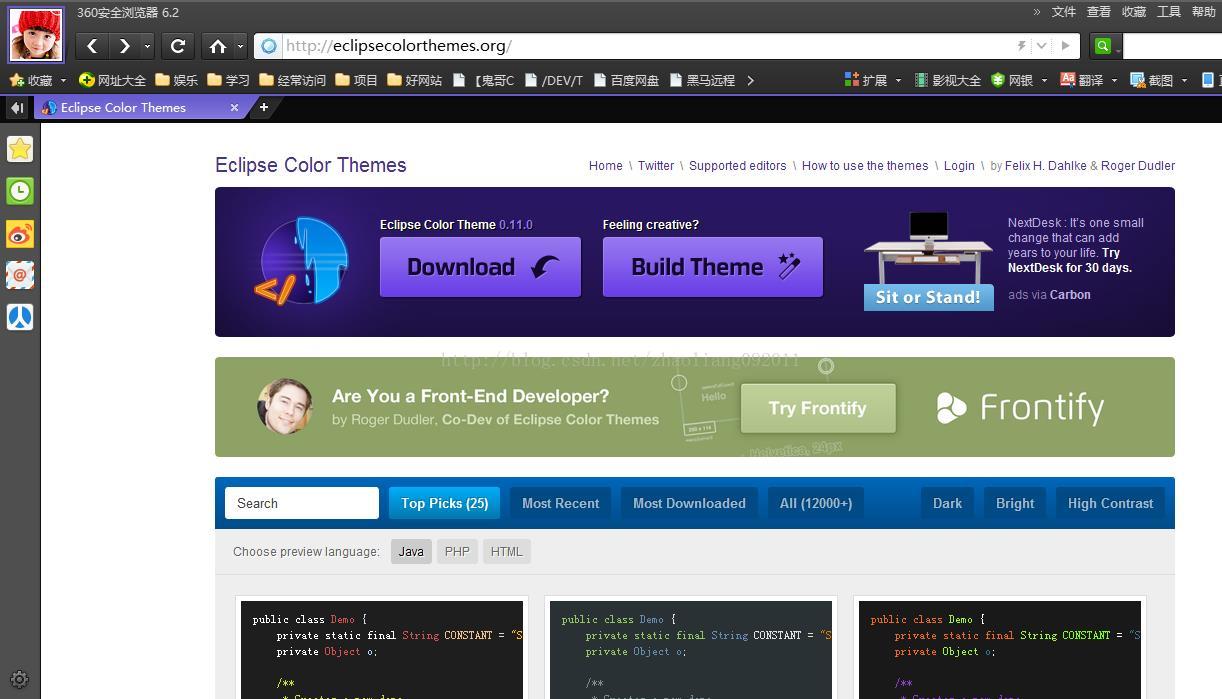Open the 文件 menu
The image size is (1222, 699).
click(1064, 12)
